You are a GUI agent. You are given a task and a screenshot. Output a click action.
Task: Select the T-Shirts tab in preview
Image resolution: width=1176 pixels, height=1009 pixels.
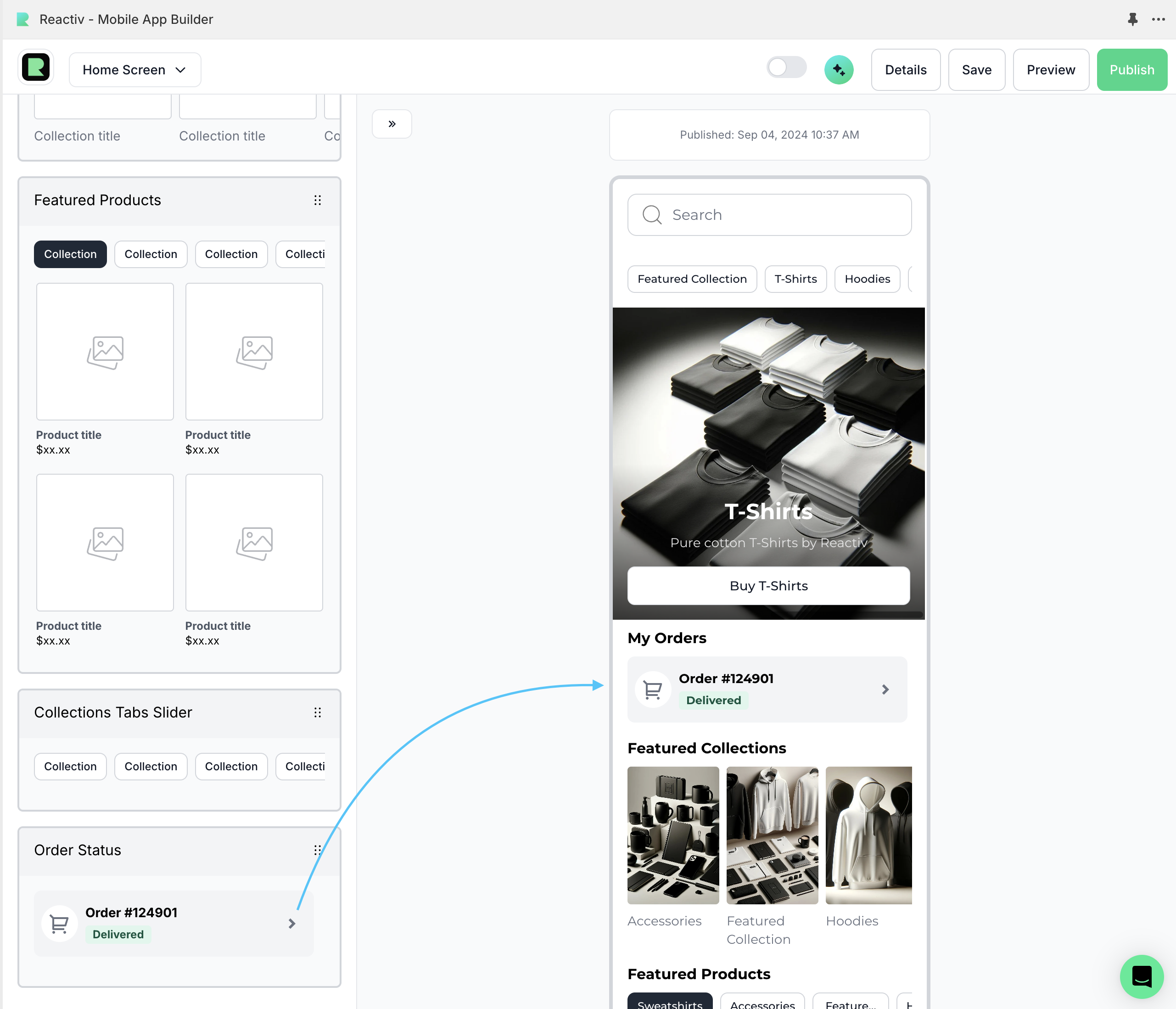click(x=795, y=279)
